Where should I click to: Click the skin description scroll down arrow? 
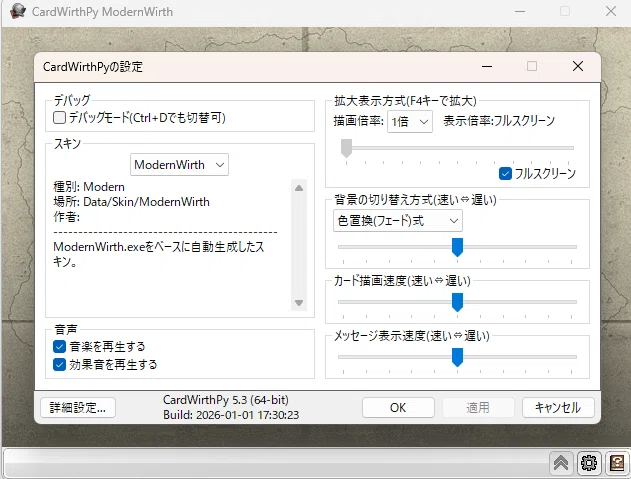[x=299, y=303]
